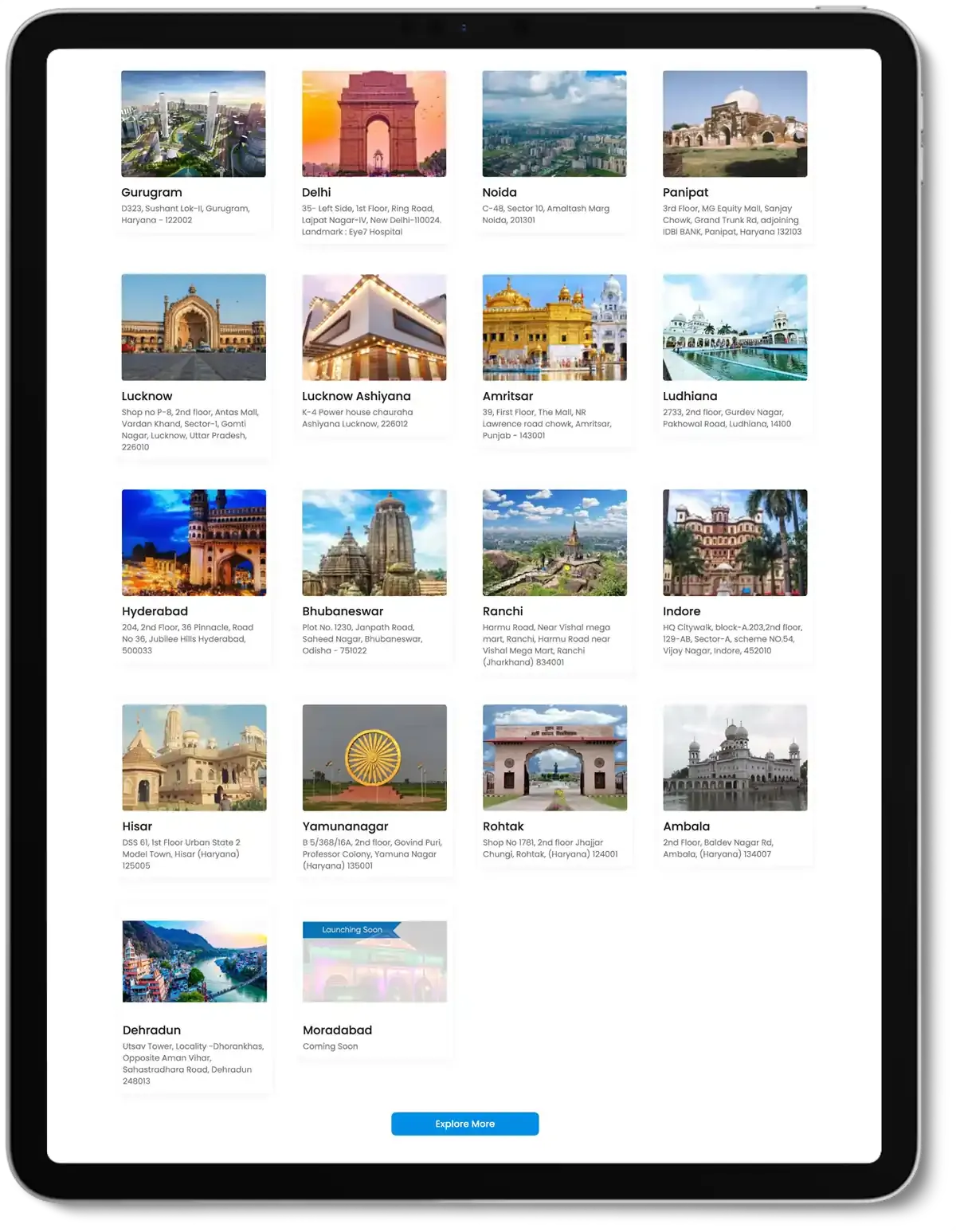
Task: Select the Delhi India Gate image
Action: [374, 124]
